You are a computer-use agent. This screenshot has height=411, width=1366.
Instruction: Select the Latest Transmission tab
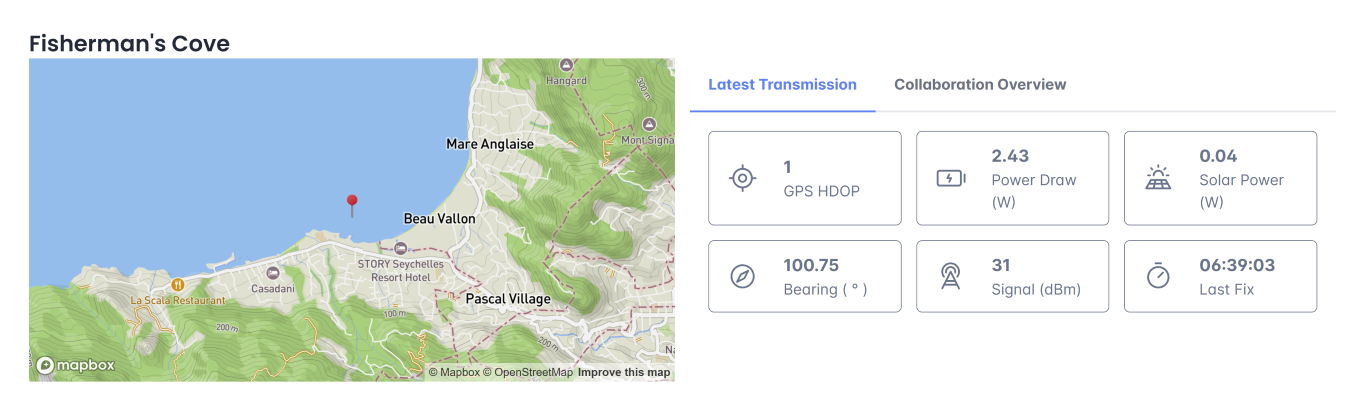point(782,85)
